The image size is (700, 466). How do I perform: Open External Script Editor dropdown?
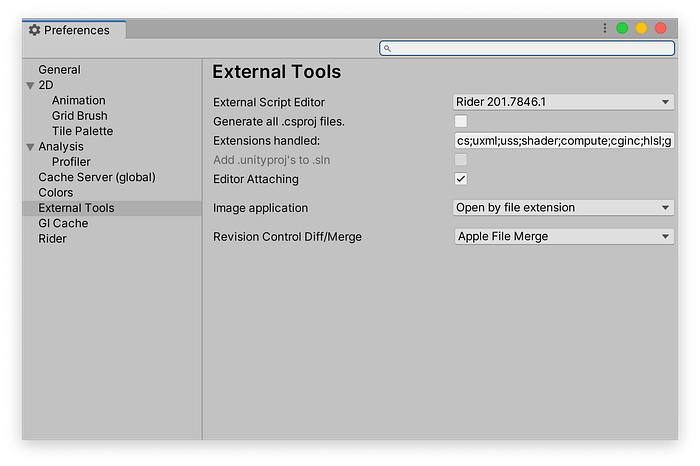(563, 102)
